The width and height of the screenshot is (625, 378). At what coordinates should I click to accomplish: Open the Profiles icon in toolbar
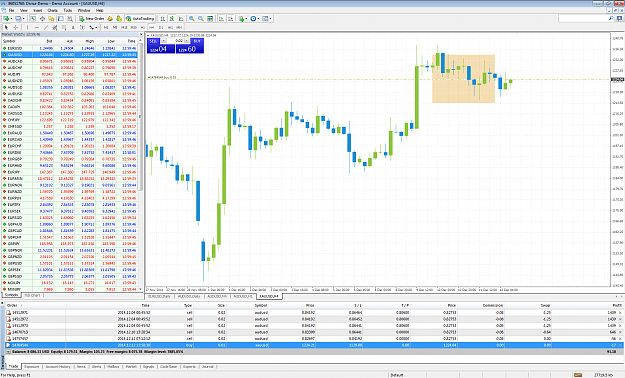pos(18,18)
